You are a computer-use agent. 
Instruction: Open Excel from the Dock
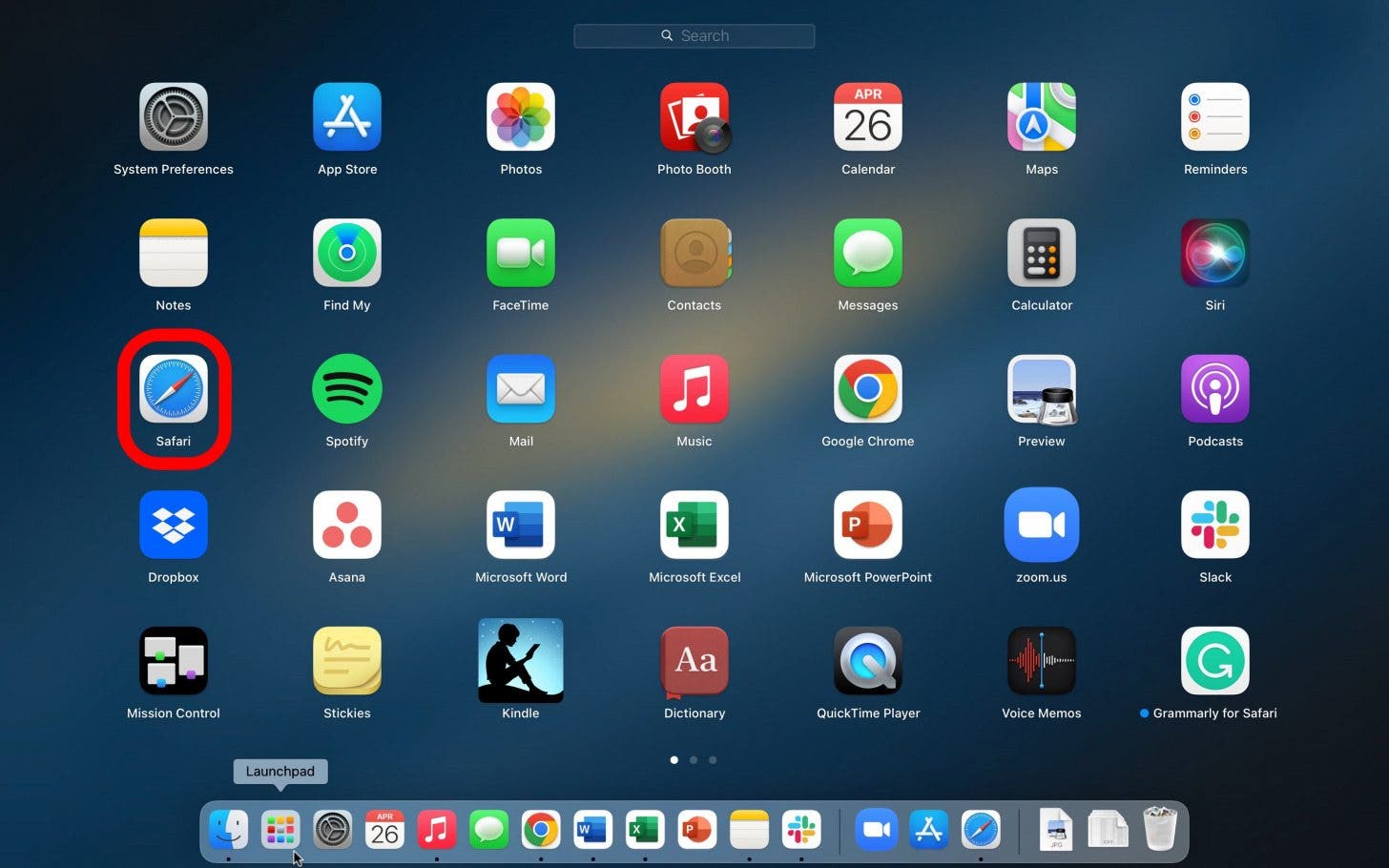[x=645, y=830]
